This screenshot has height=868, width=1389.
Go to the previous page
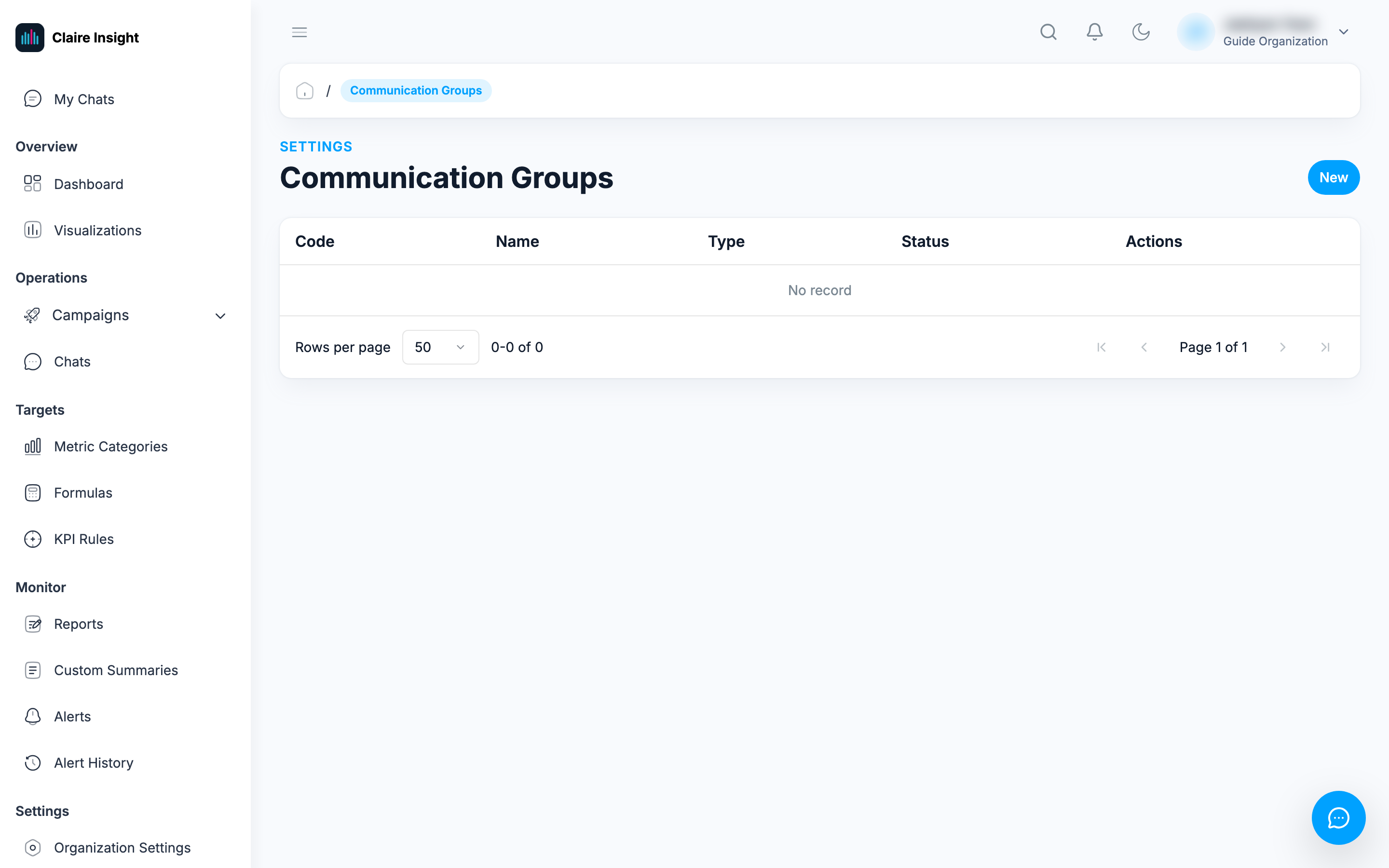pyautogui.click(x=1144, y=347)
